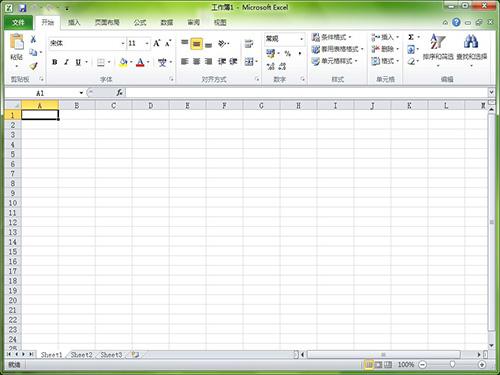Click the Orientation text angle icon
The image size is (500, 375).
pos(223,43)
